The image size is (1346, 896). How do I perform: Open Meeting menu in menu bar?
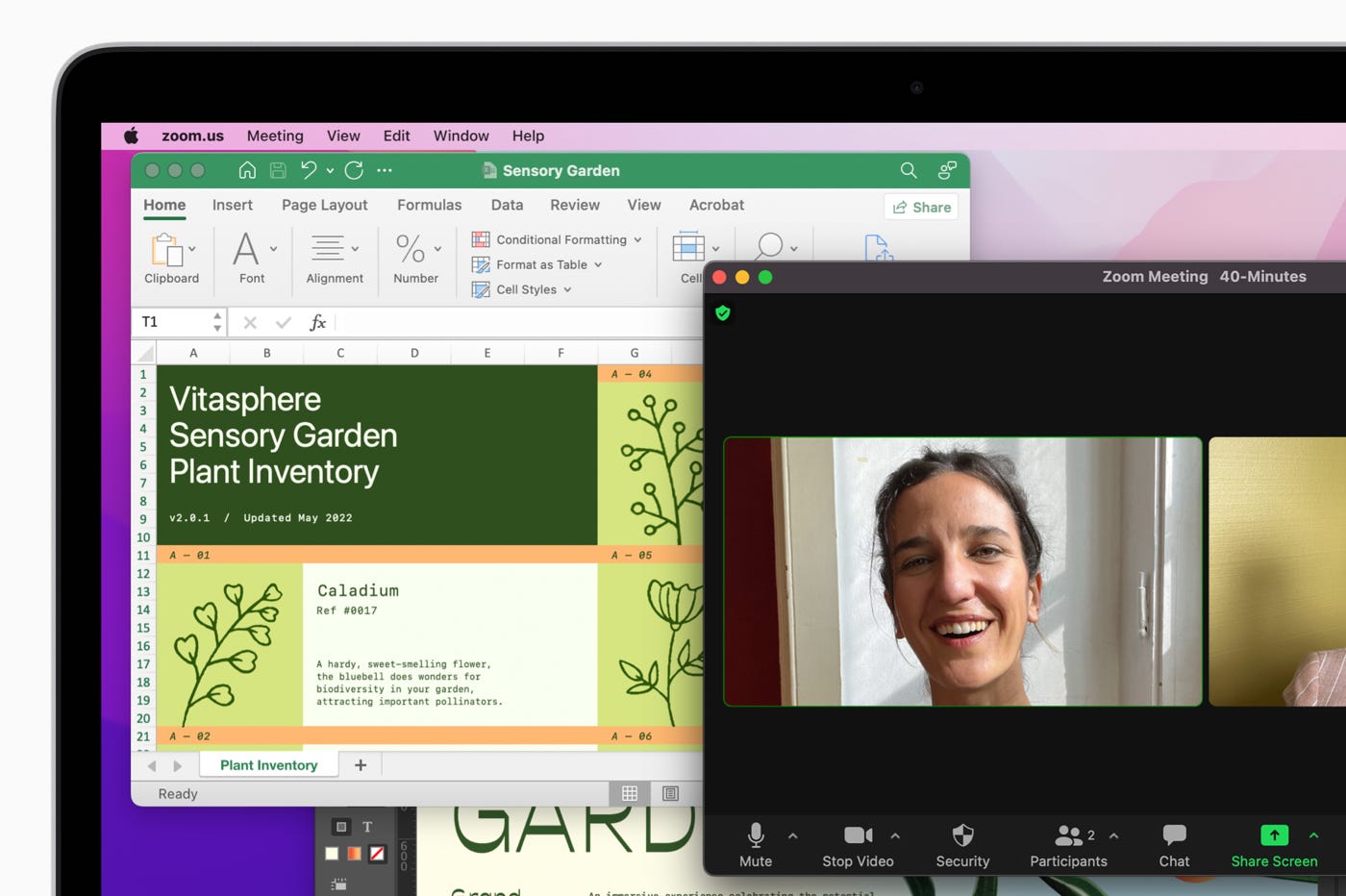(275, 136)
